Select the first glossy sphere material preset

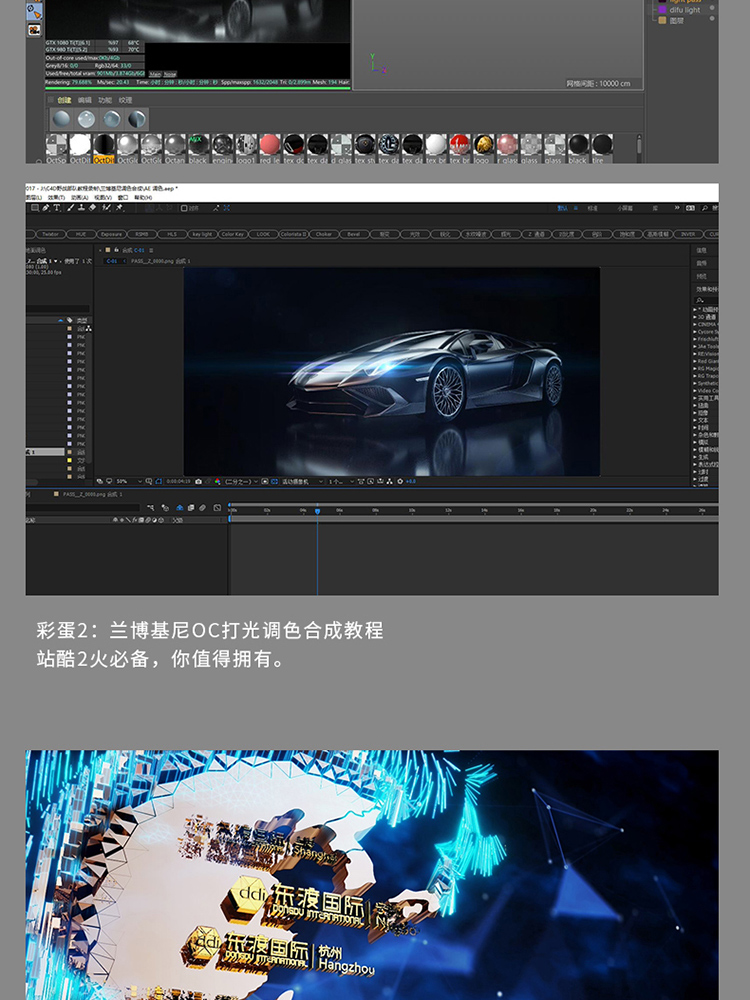[62, 119]
